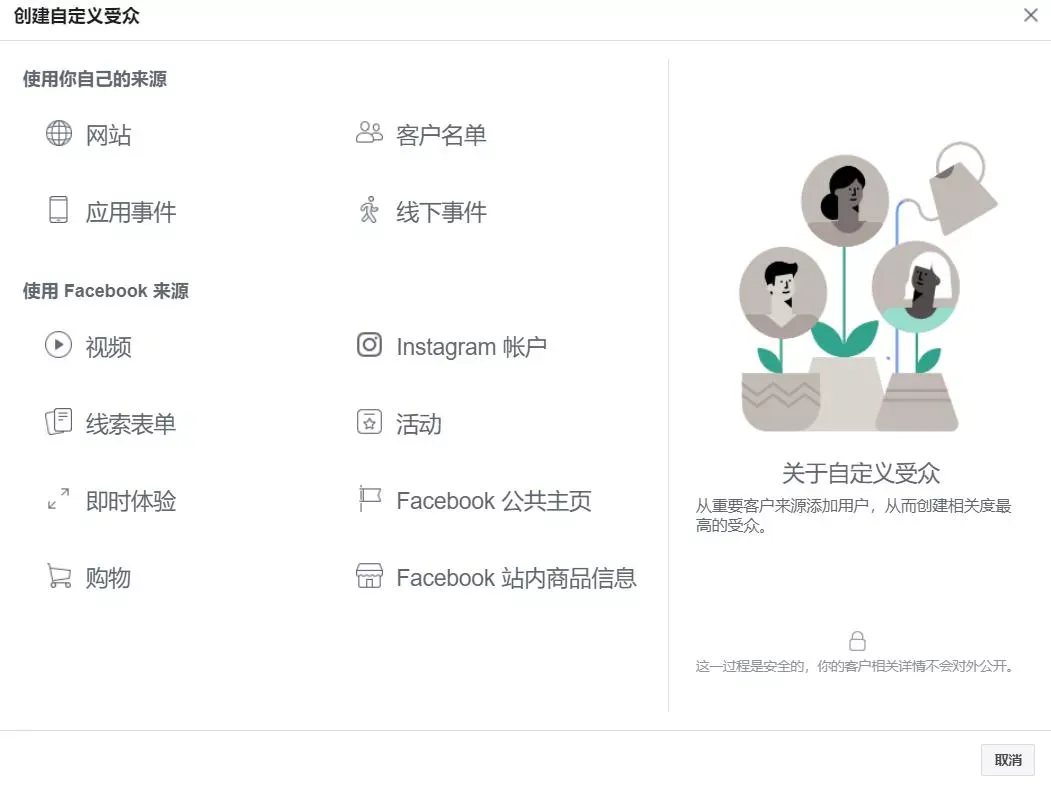Click the walking person icon for 线下事件

[369, 210]
